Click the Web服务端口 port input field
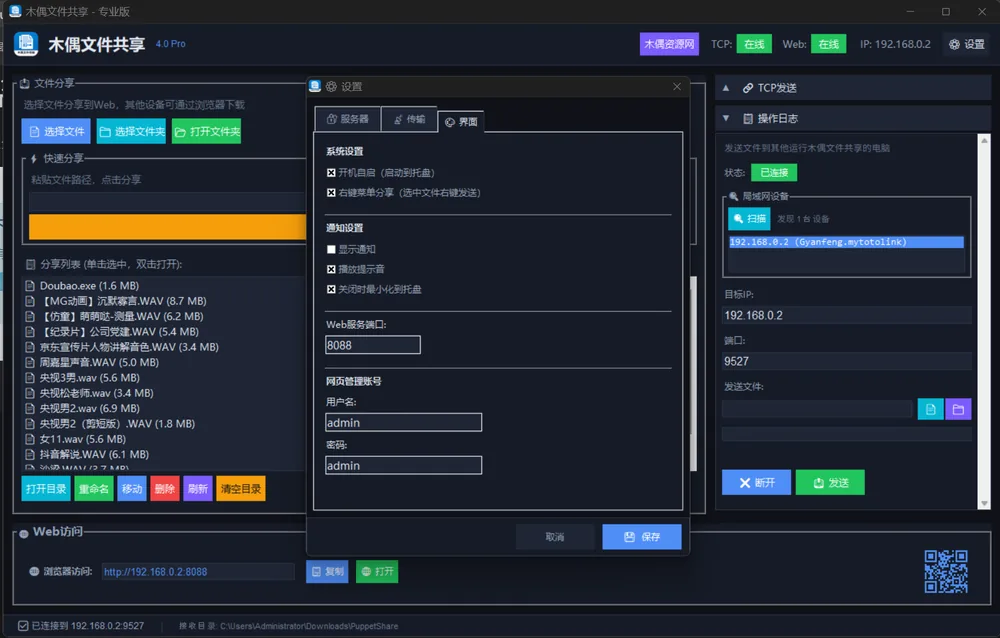The width and height of the screenshot is (1000, 638). tap(373, 345)
